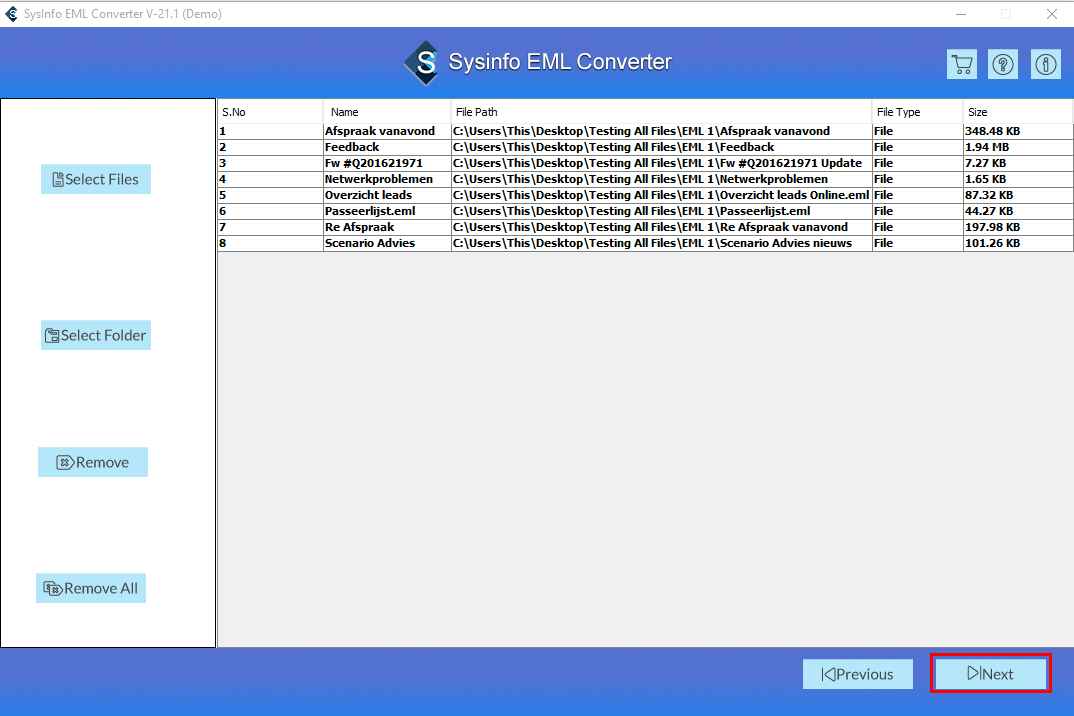Click the 101.26 KB size cell

(x=1018, y=243)
